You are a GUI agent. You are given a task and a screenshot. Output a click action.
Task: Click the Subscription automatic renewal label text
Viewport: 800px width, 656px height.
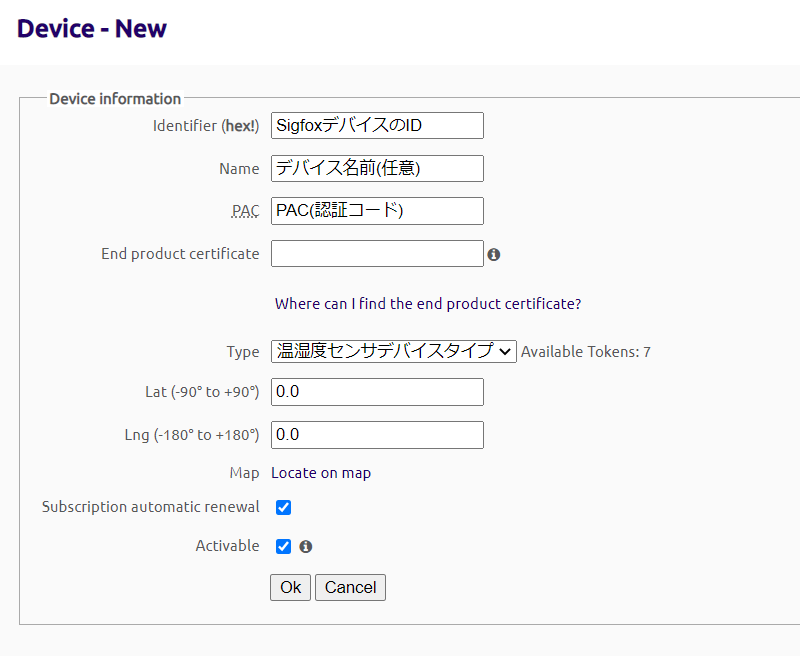click(x=151, y=507)
